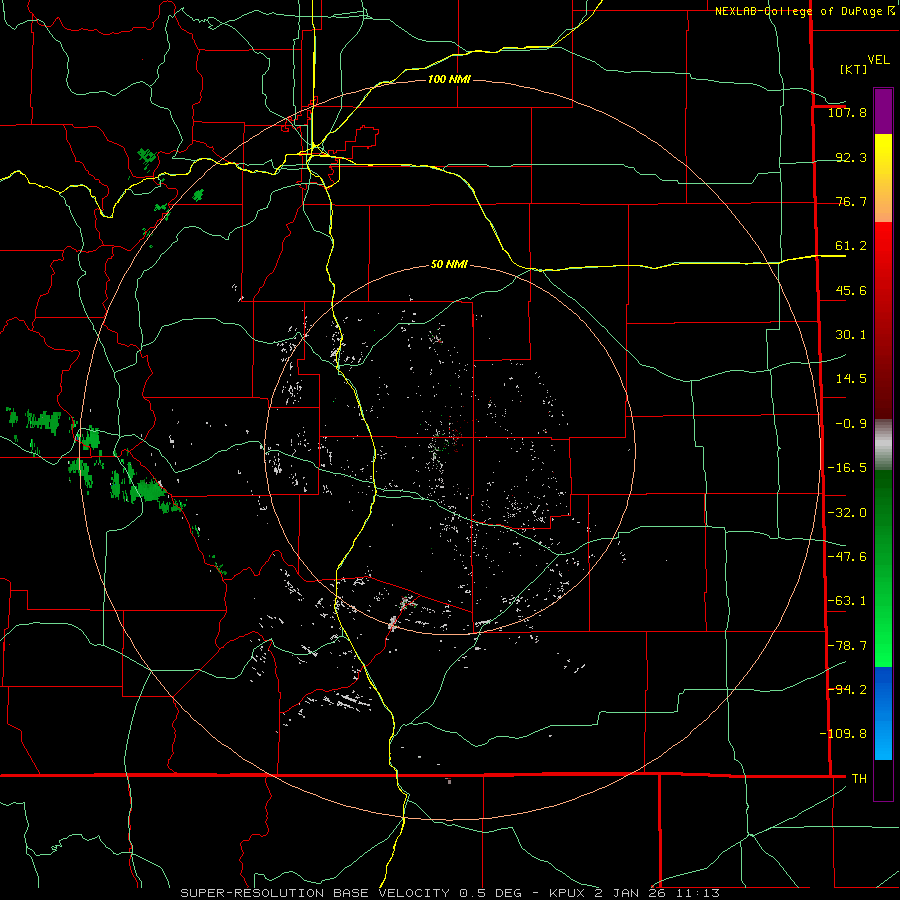
Task: Select the -0.9 legend value
Action: click(x=851, y=424)
